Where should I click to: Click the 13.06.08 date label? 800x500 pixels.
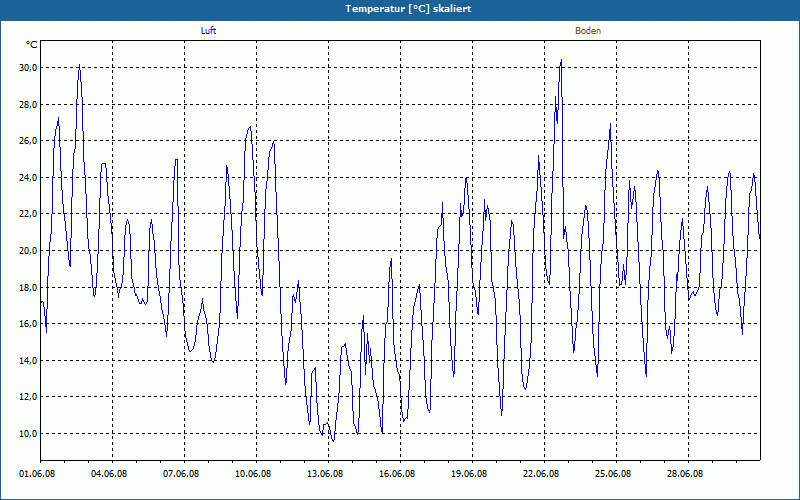(325, 474)
